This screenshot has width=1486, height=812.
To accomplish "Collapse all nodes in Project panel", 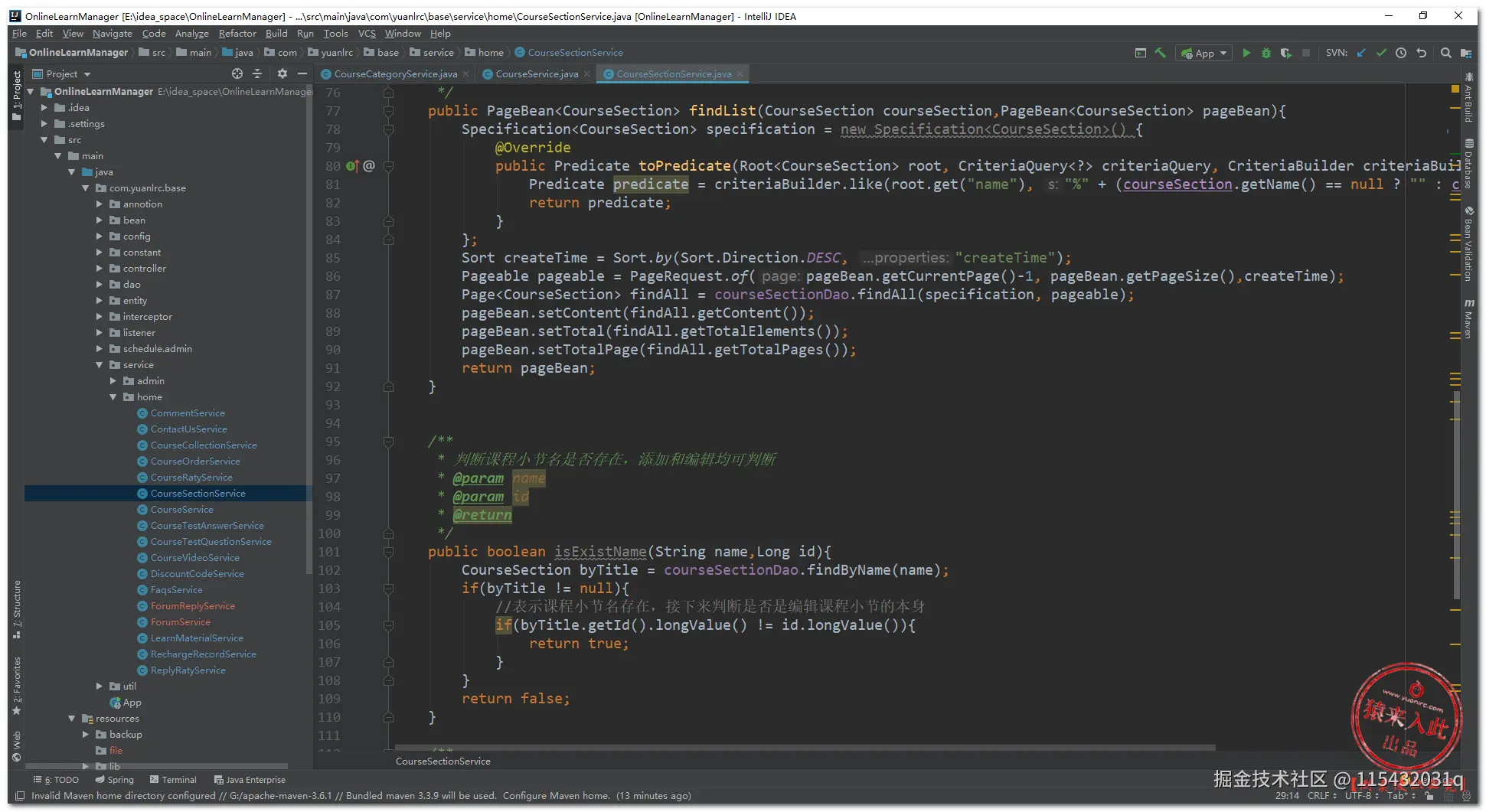I will [257, 73].
